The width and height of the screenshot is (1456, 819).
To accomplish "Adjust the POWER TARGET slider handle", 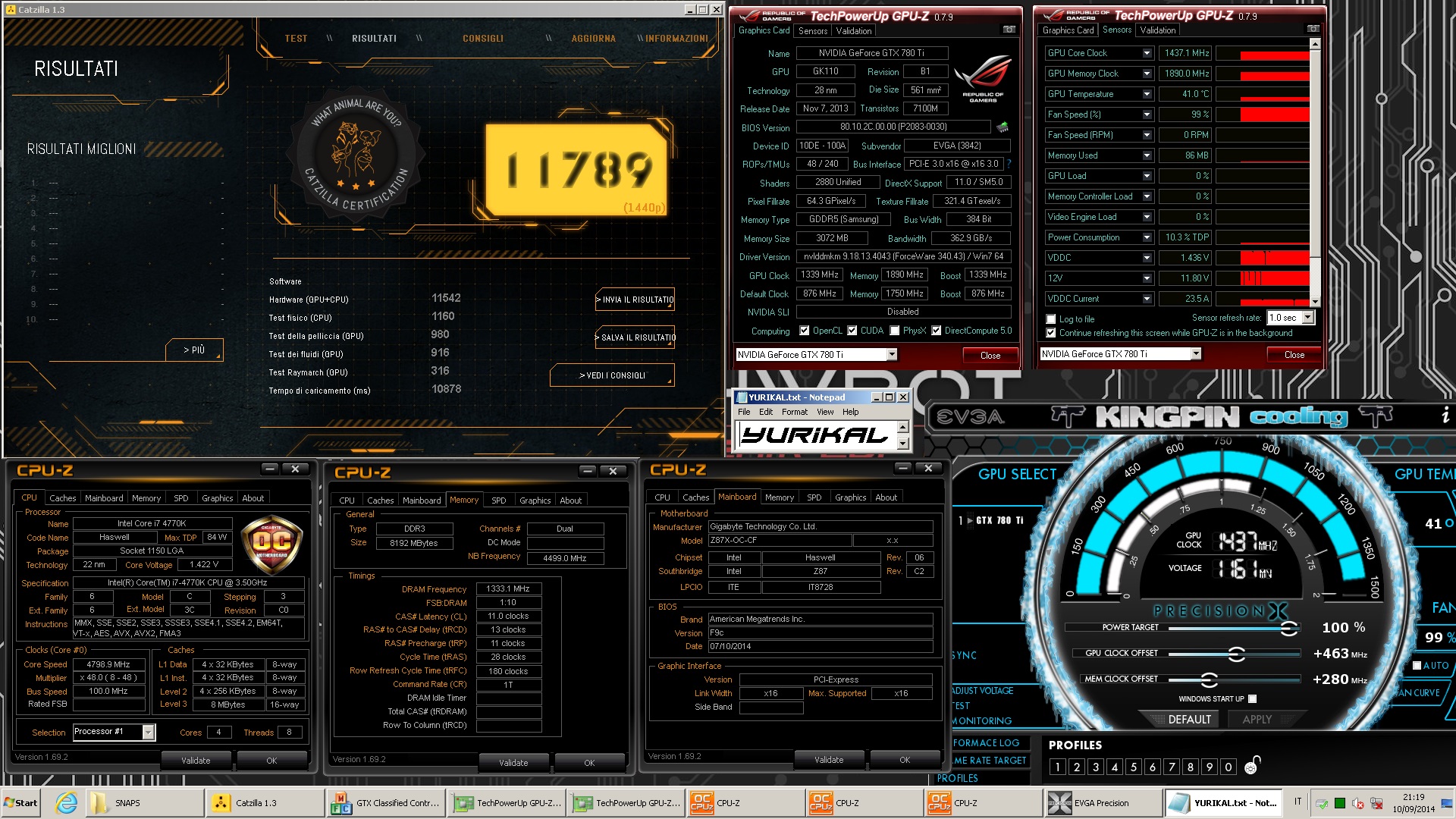I will pos(1288,628).
